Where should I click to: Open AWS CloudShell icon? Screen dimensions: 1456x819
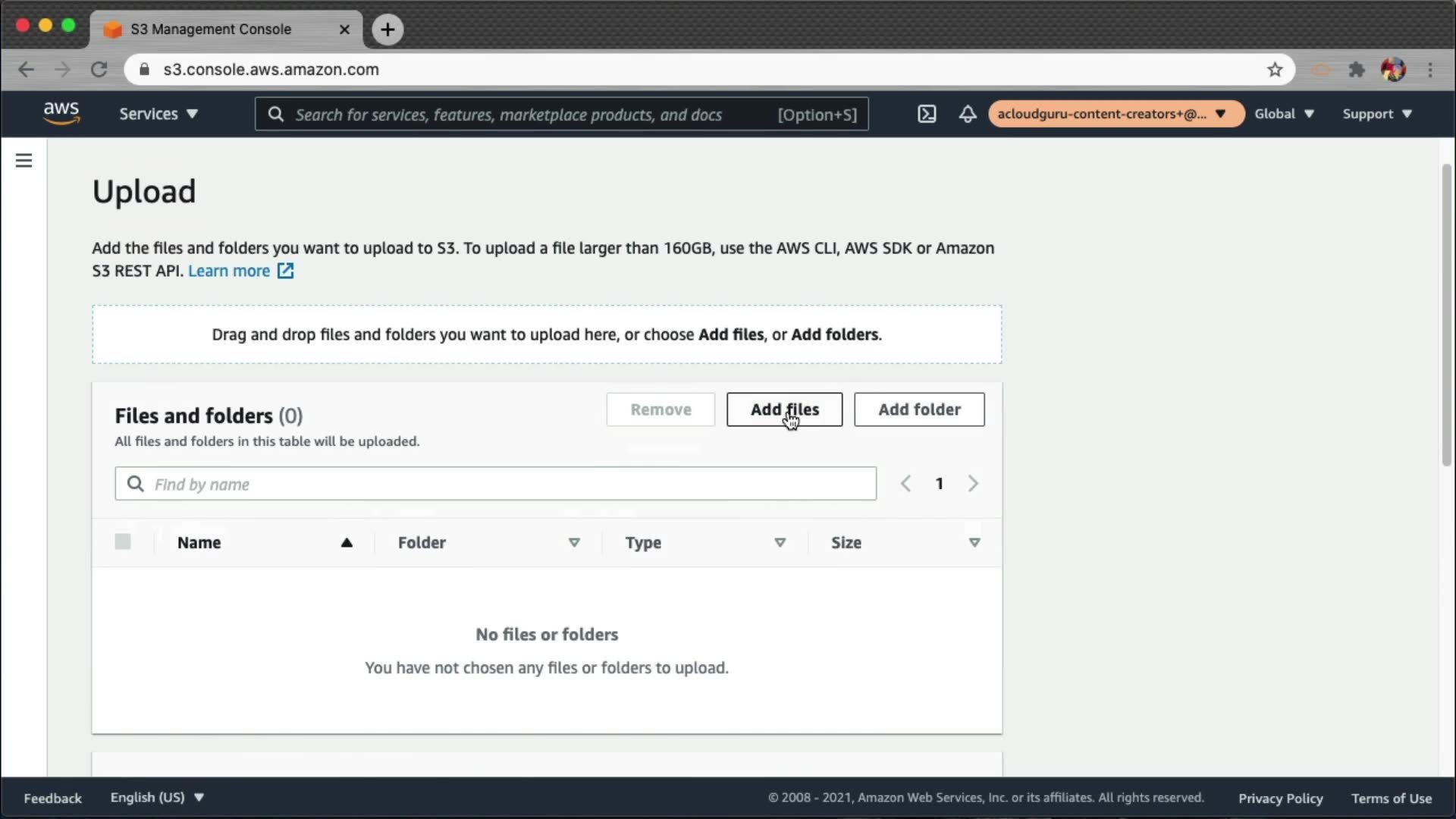[927, 114]
